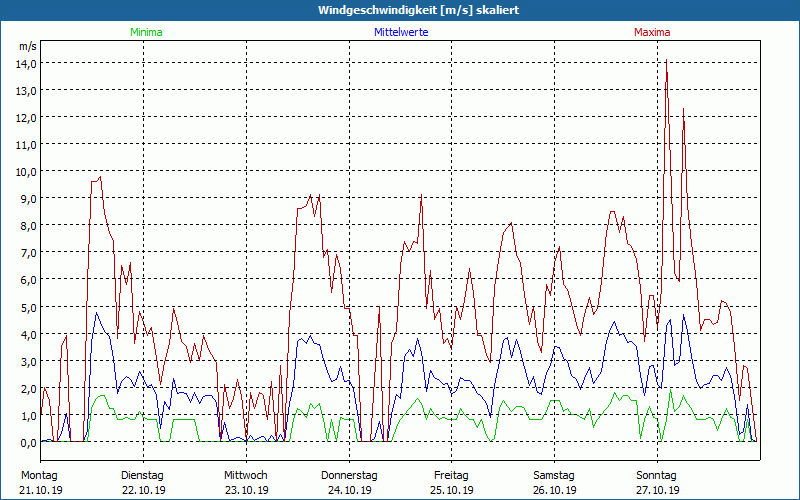Click the 12,0 y-axis value
The image size is (800, 500).
(x=26, y=118)
